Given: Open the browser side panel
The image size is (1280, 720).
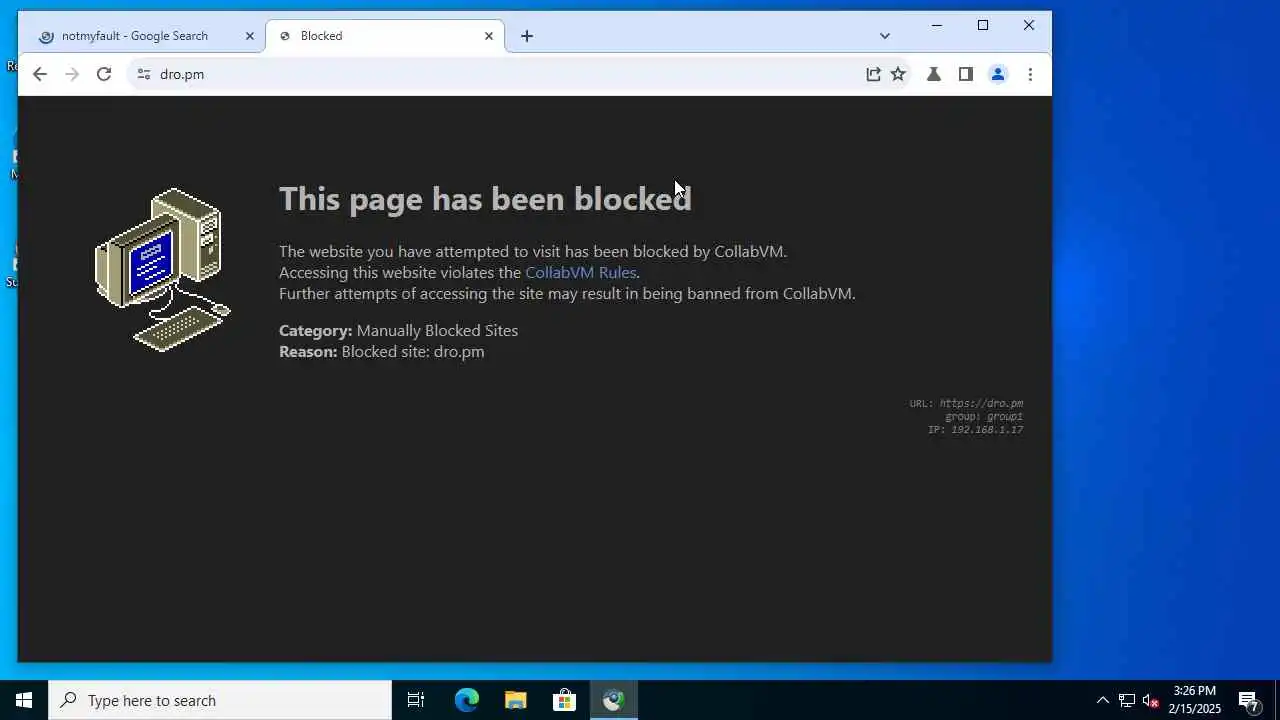Looking at the screenshot, I should (966, 74).
